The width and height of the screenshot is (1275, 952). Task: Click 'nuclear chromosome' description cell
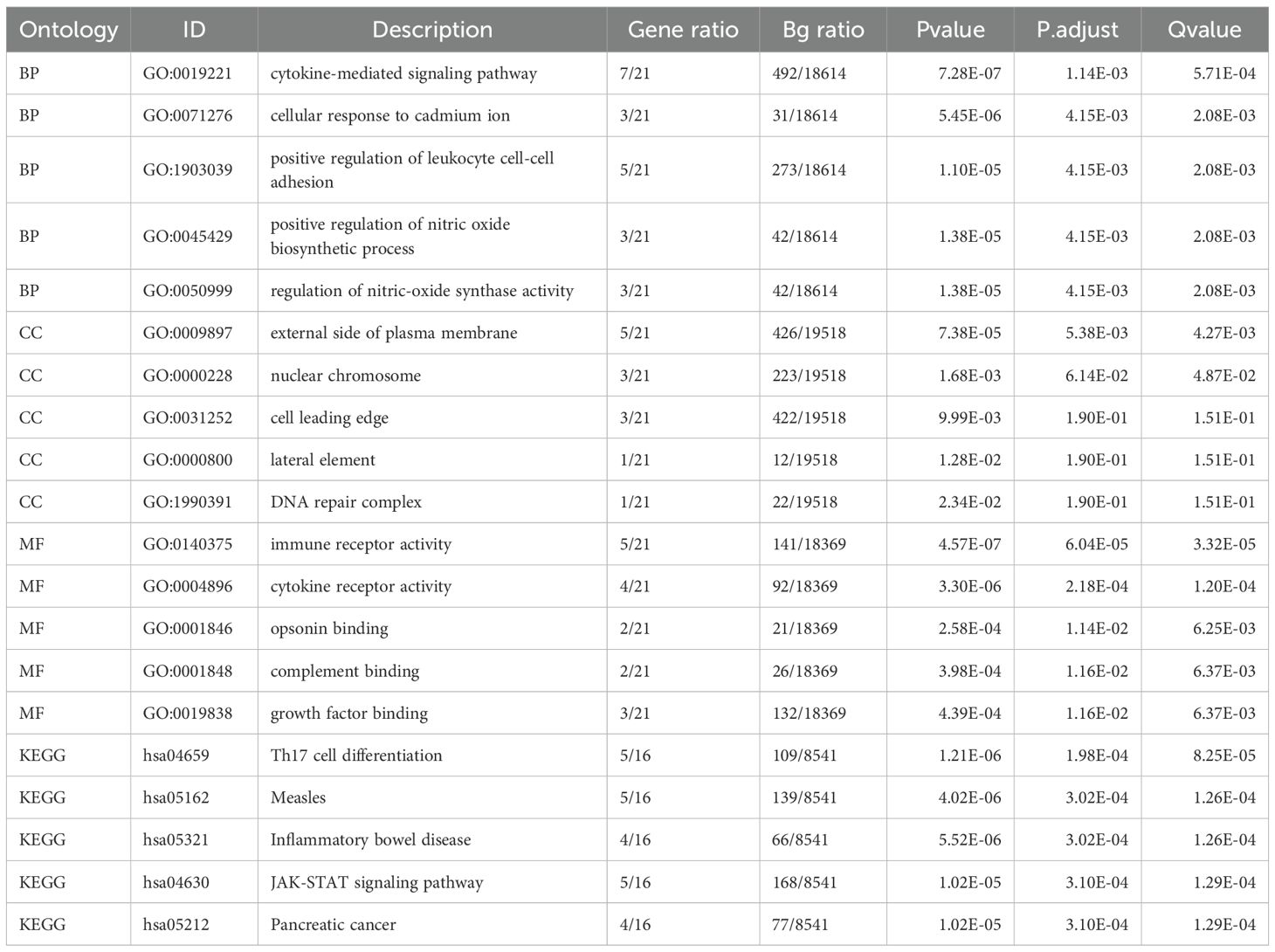pyautogui.click(x=346, y=376)
